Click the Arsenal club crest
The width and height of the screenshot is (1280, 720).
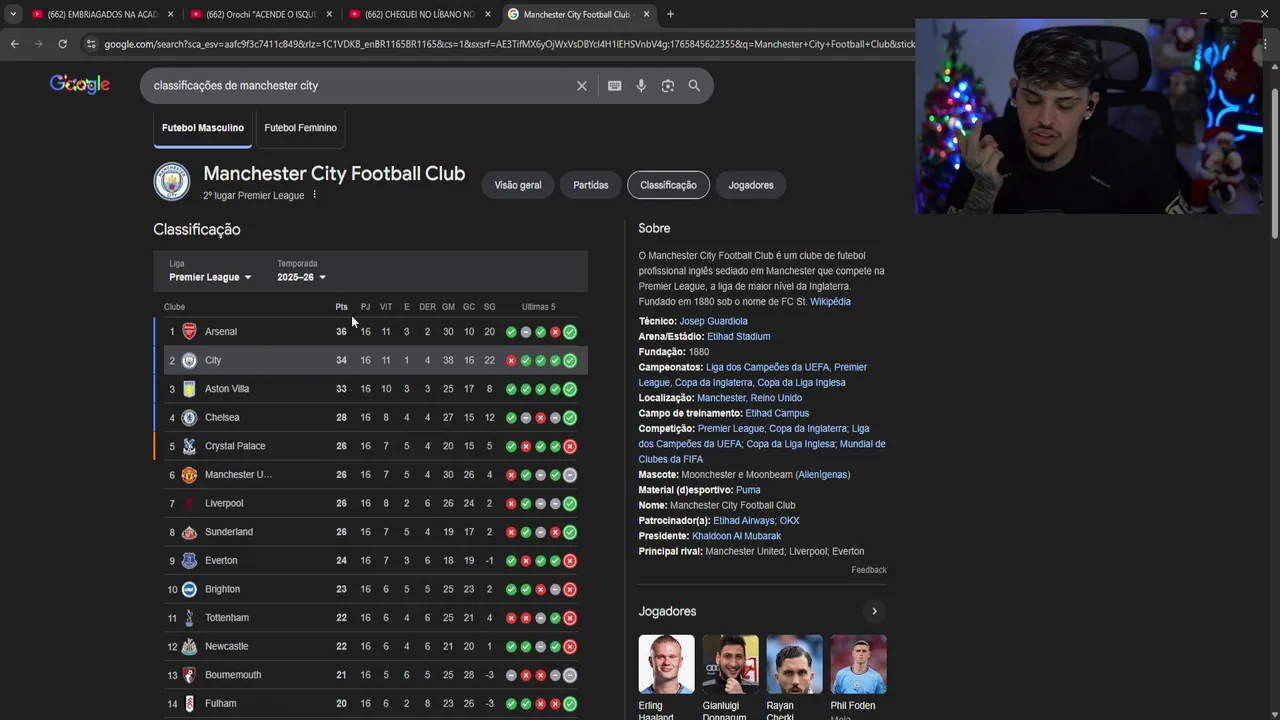189,332
